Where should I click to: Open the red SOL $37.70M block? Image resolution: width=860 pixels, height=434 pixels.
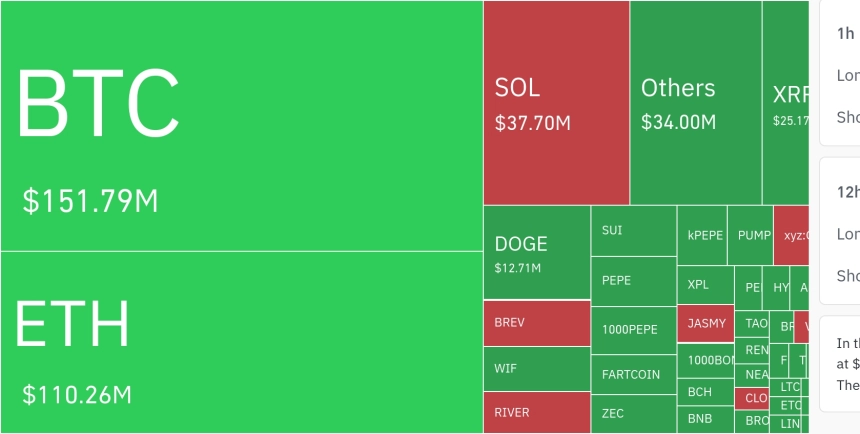(x=556, y=103)
